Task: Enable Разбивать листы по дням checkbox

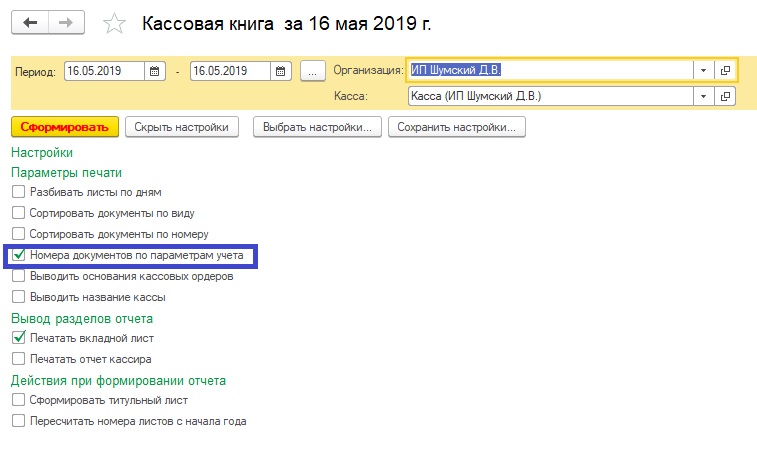Action: click(18, 192)
